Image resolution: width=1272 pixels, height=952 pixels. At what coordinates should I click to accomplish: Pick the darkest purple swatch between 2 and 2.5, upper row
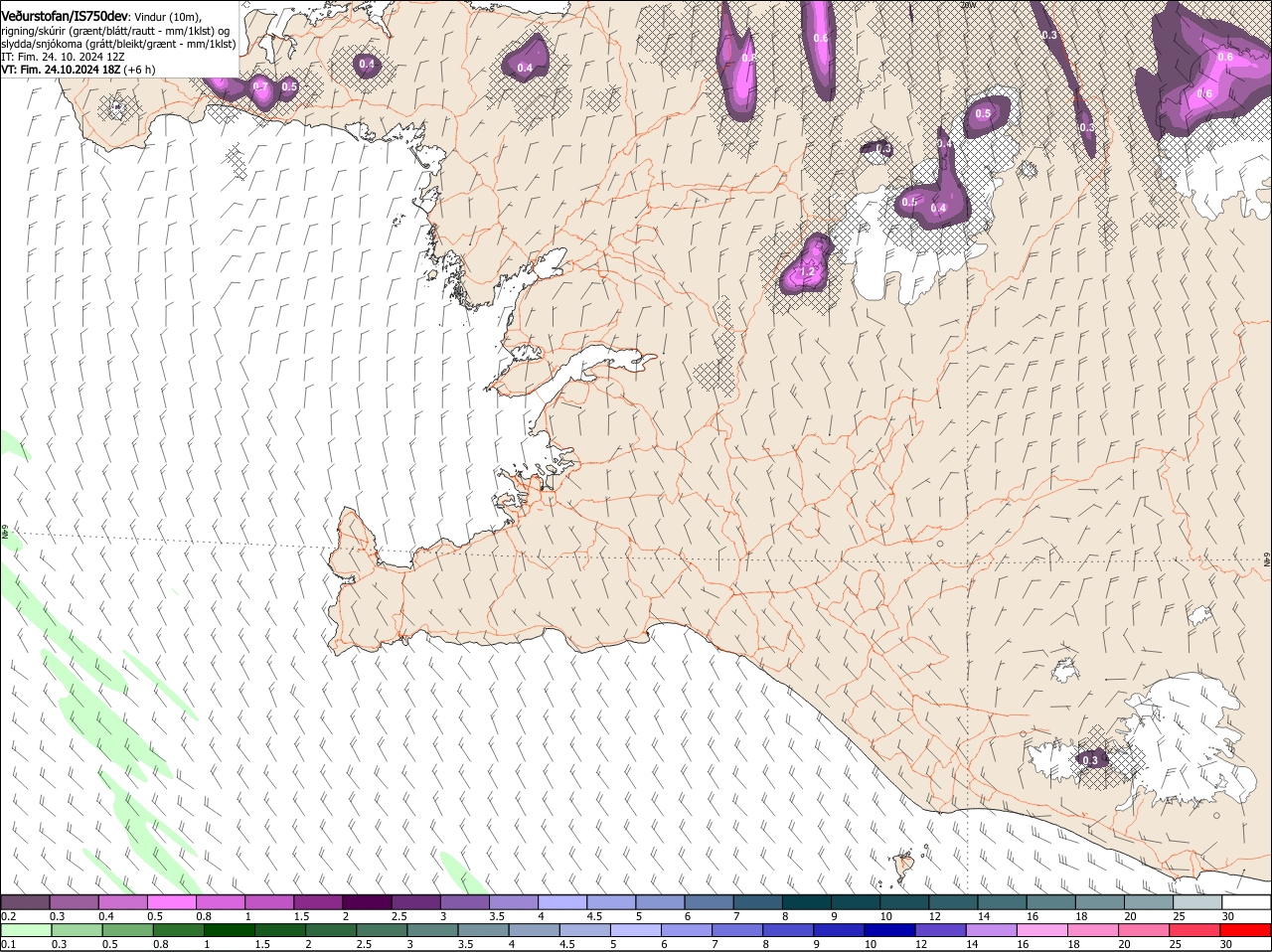tap(367, 902)
